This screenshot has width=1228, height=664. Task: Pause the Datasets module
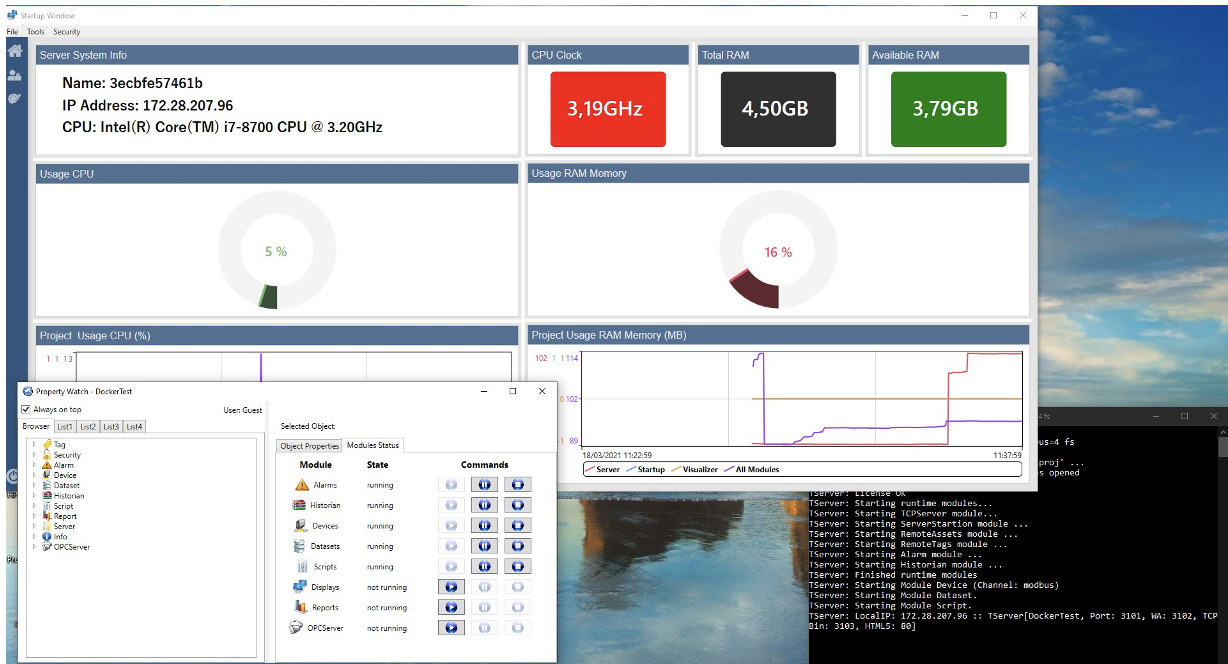[484, 546]
